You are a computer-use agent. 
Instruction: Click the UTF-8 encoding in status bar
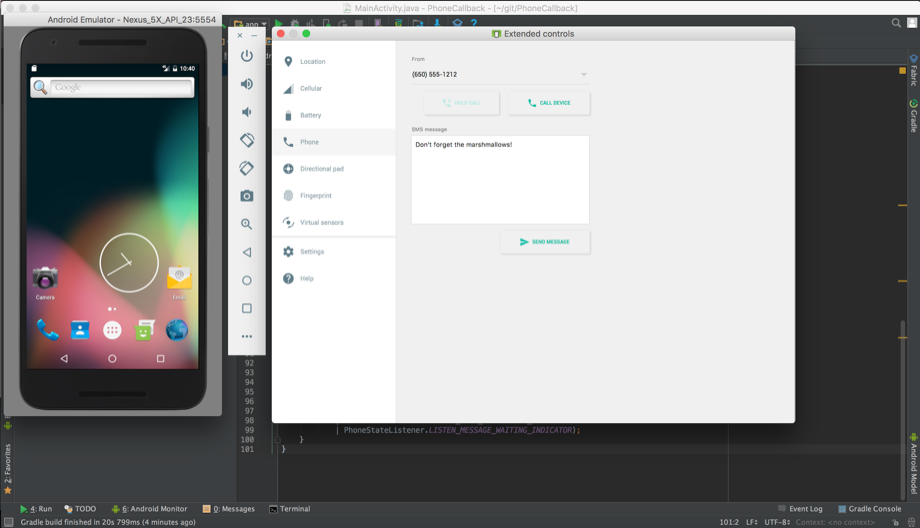click(777, 522)
